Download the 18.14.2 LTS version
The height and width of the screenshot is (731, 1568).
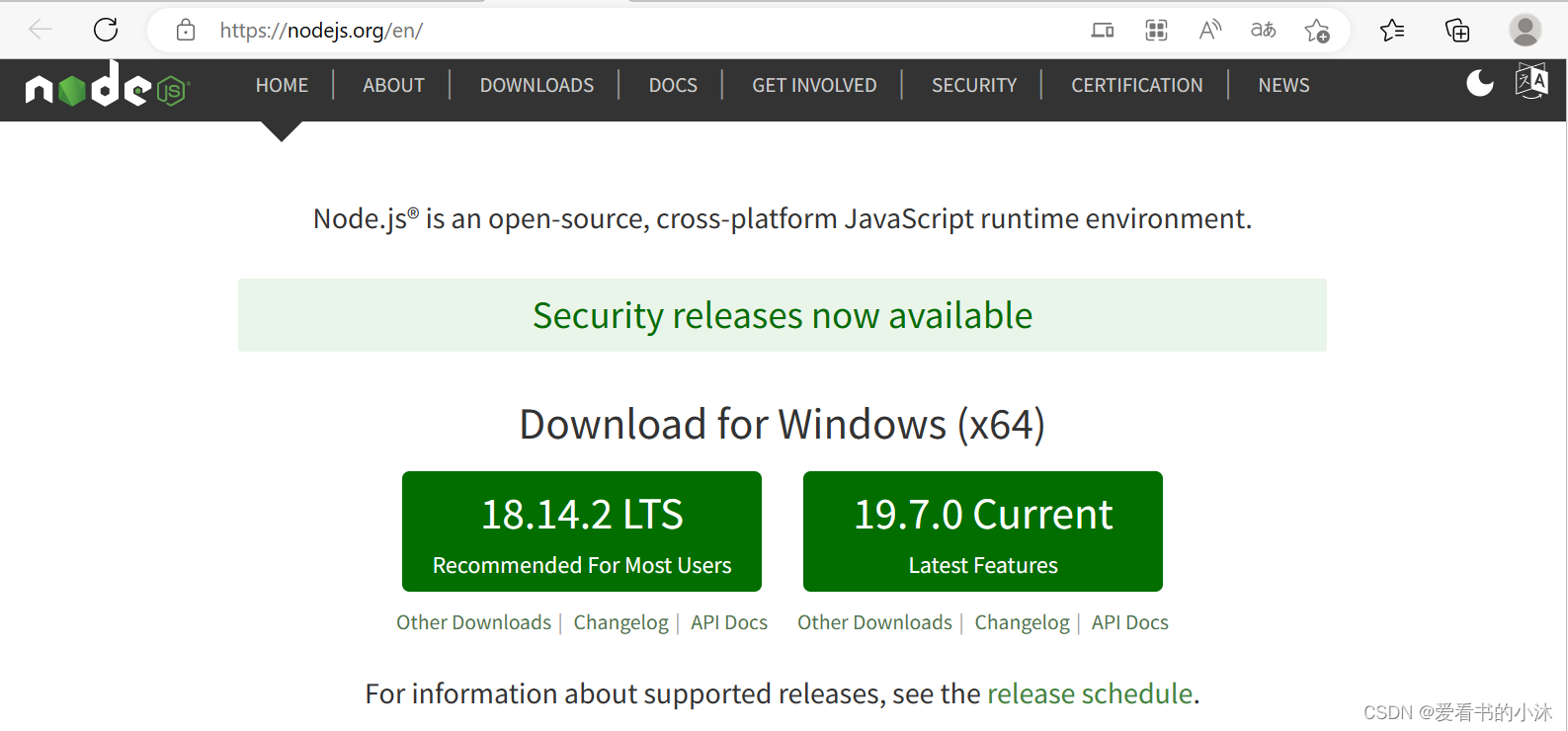pyautogui.click(x=582, y=531)
